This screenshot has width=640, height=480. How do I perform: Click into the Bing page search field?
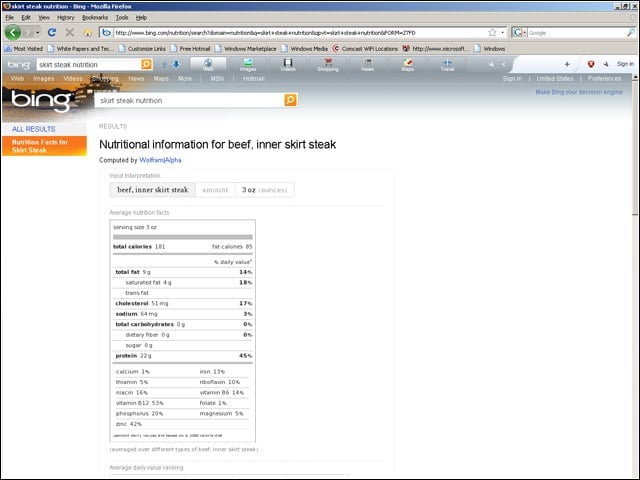[189, 100]
